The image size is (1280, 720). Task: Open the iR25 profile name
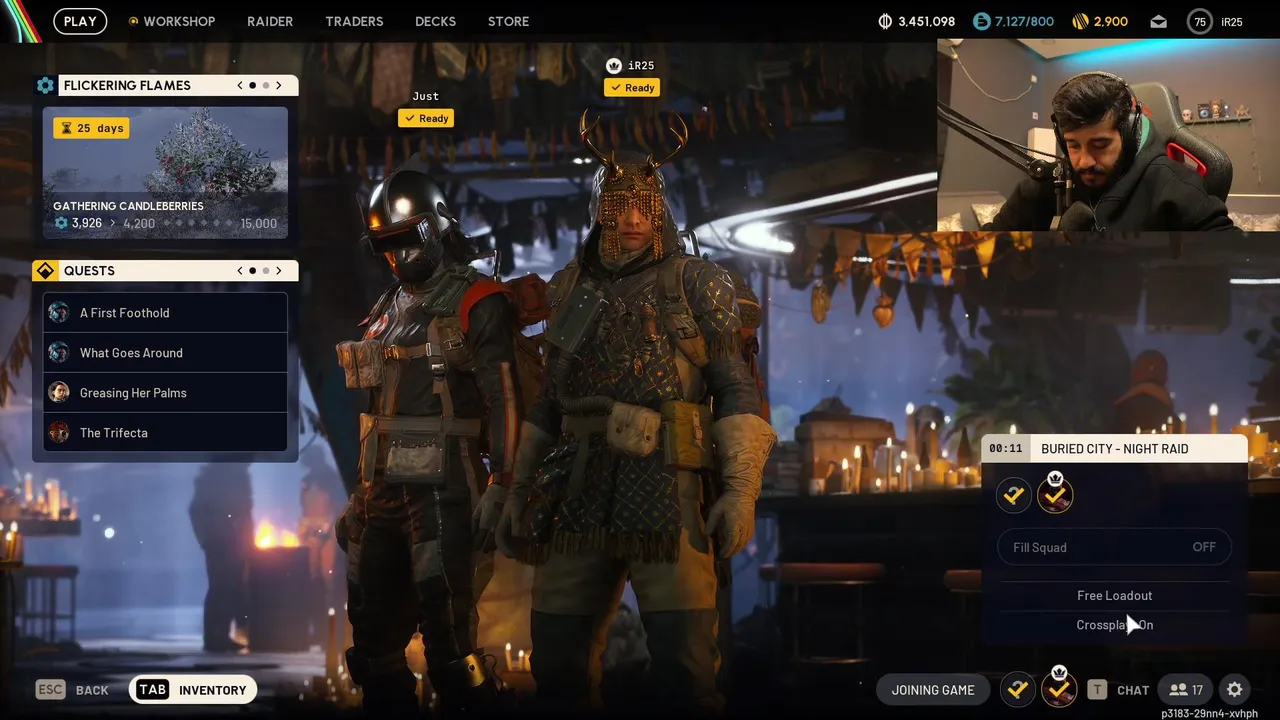[1232, 21]
